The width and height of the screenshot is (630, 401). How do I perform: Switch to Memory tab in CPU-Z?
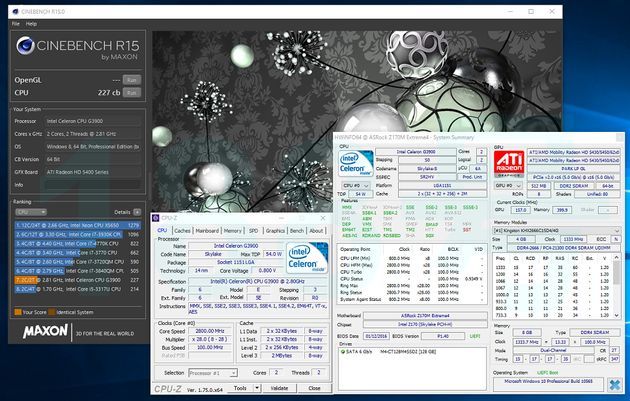pos(233,231)
